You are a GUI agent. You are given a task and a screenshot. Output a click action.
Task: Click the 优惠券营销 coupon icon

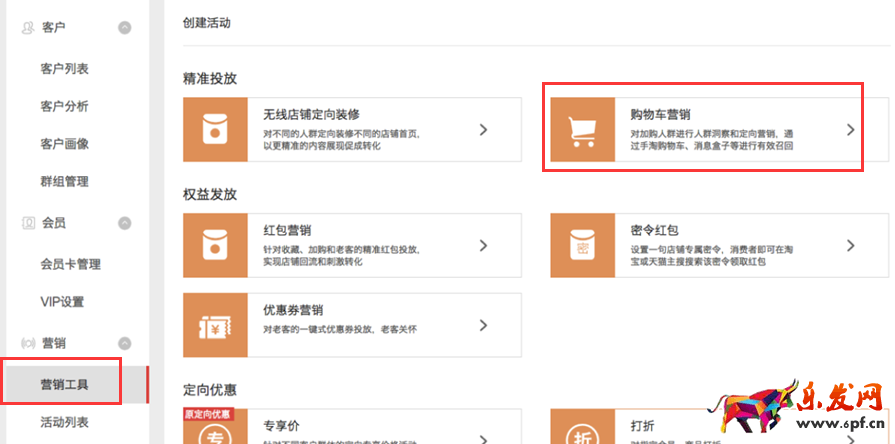click(215, 325)
